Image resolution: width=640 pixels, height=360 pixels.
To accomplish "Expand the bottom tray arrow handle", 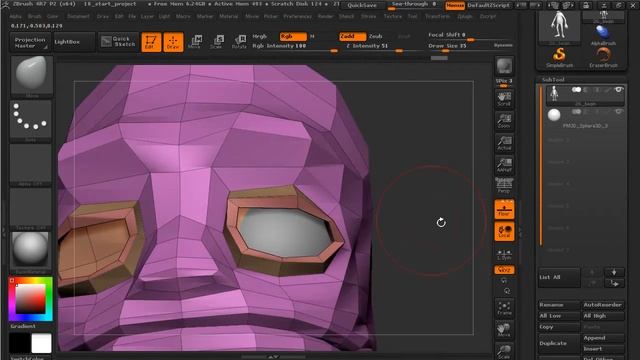I will pos(273,357).
